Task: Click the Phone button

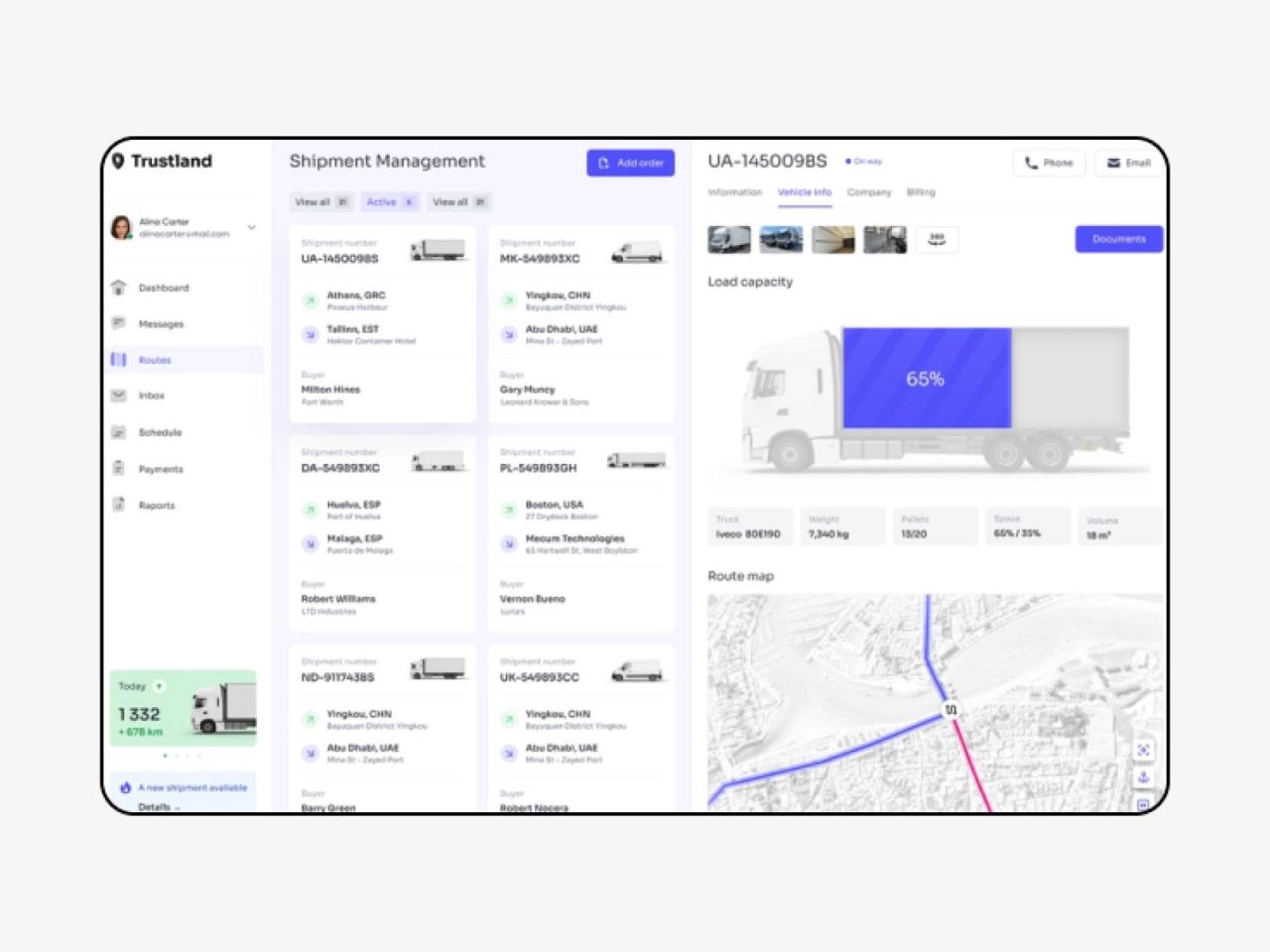Action: click(1049, 163)
